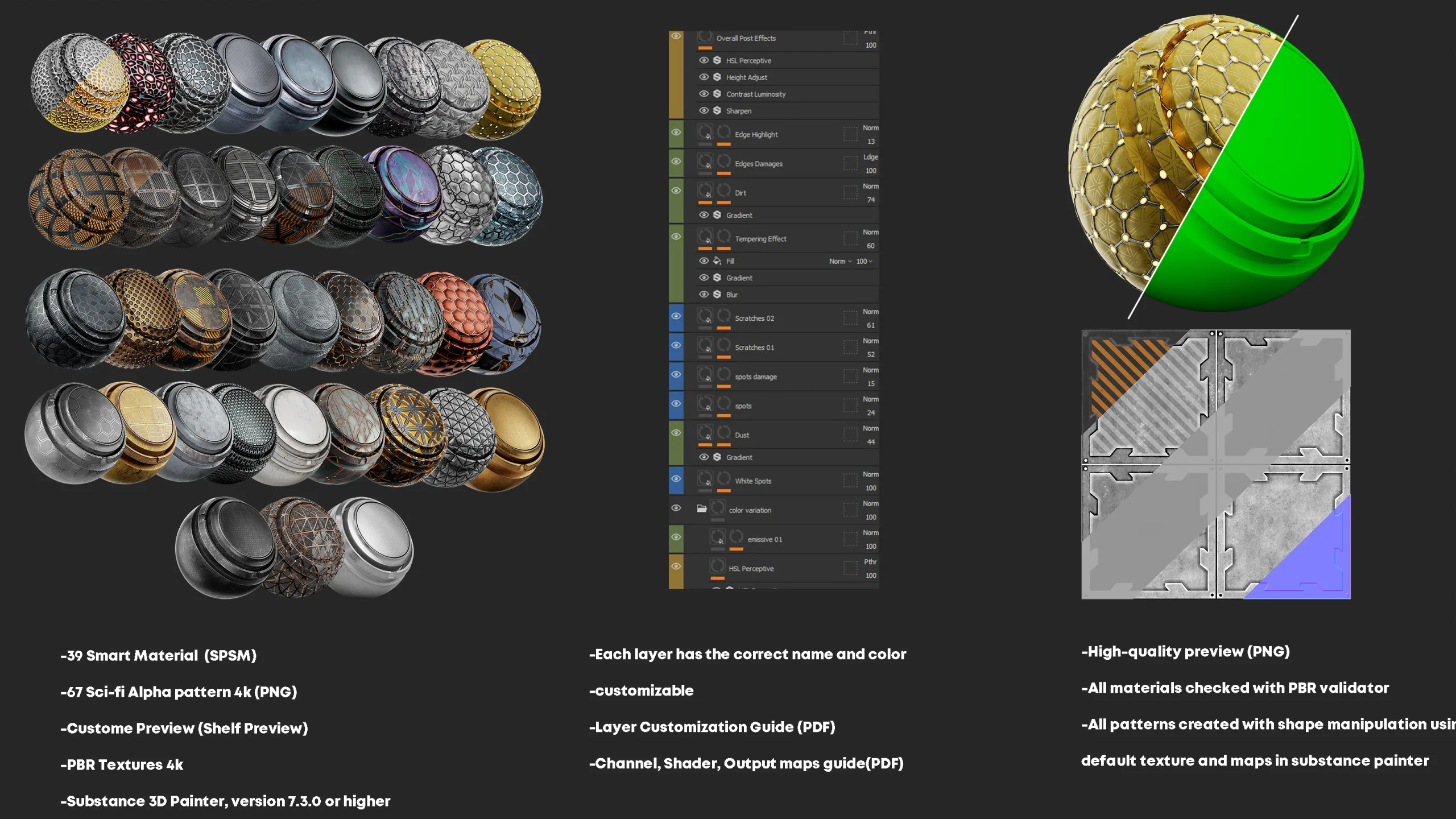Click the opacity value 74 on Dirt layer

point(871,200)
